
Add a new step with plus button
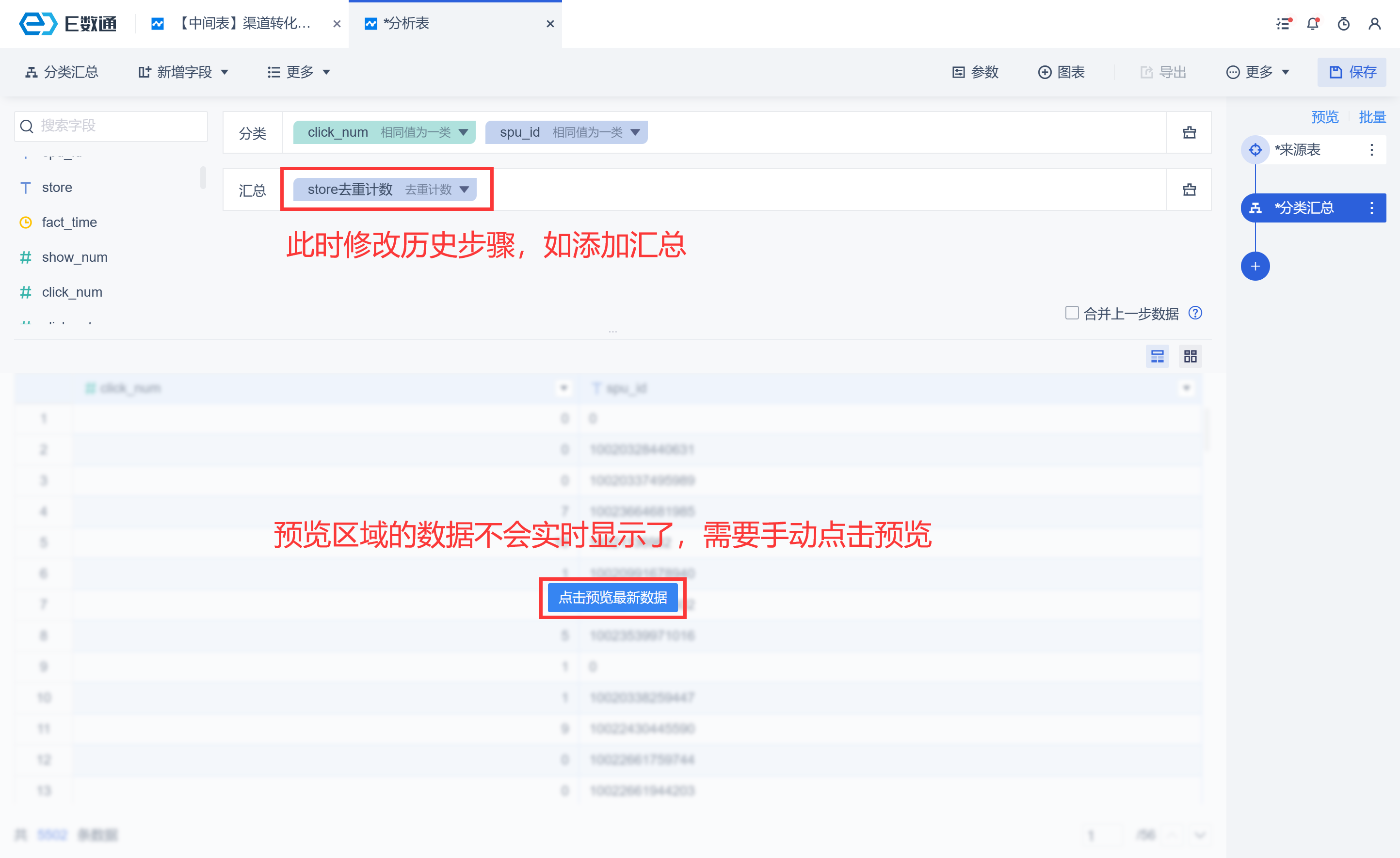point(1255,266)
